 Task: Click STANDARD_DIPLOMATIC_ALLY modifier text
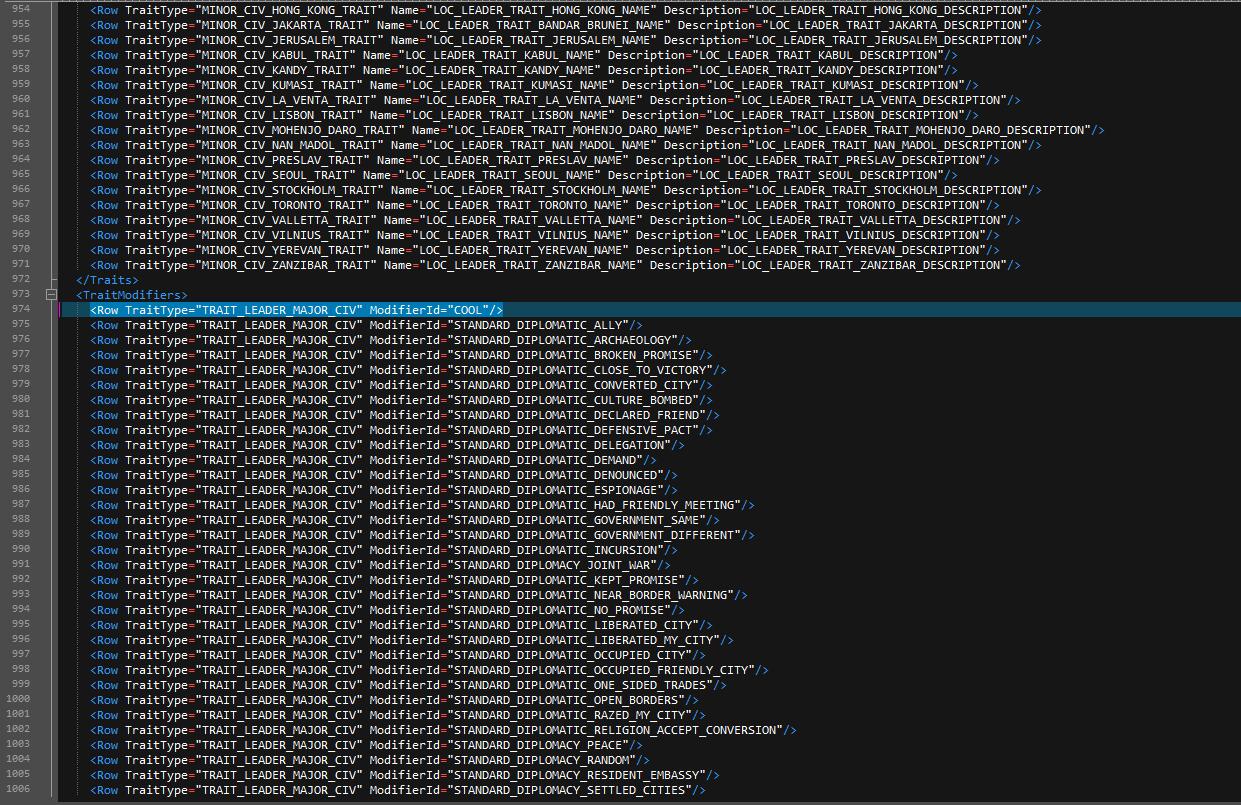[x=540, y=325]
